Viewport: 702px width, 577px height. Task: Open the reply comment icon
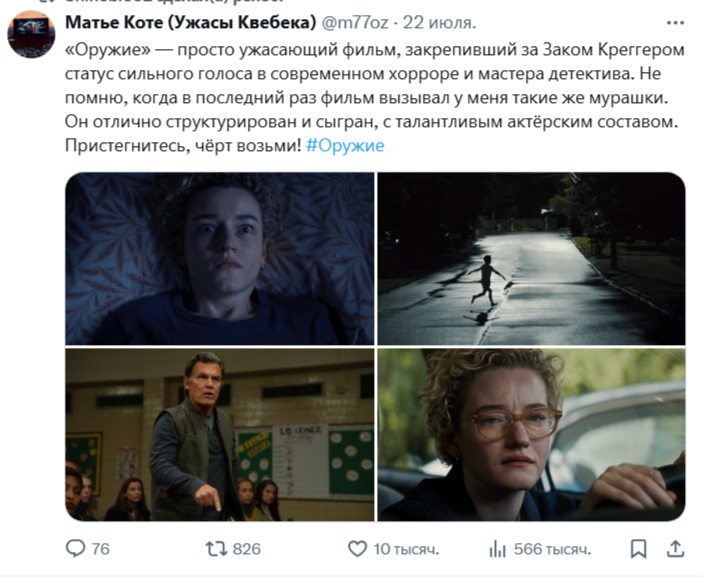coord(75,548)
